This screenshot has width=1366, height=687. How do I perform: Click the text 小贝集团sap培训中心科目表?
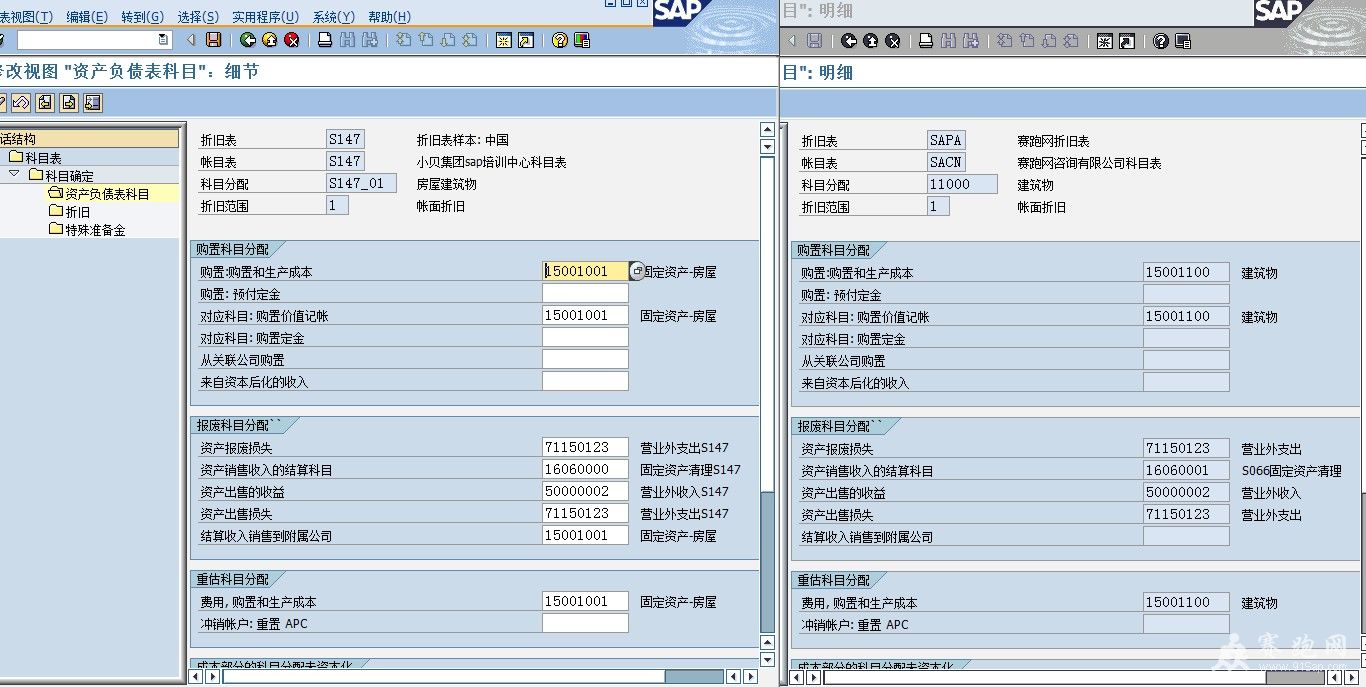coord(491,162)
